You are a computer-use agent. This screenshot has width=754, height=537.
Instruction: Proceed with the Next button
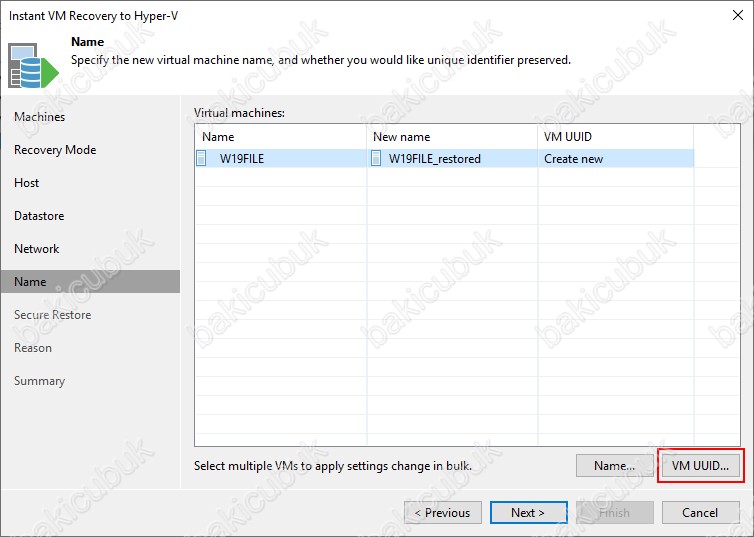pyautogui.click(x=528, y=512)
